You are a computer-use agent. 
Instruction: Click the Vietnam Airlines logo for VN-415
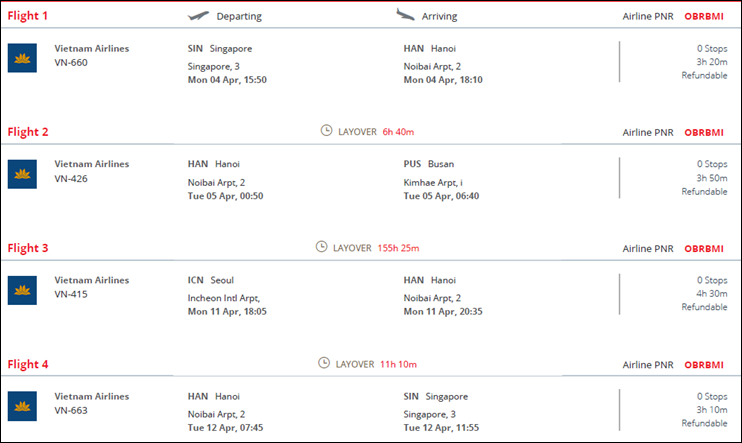point(22,290)
